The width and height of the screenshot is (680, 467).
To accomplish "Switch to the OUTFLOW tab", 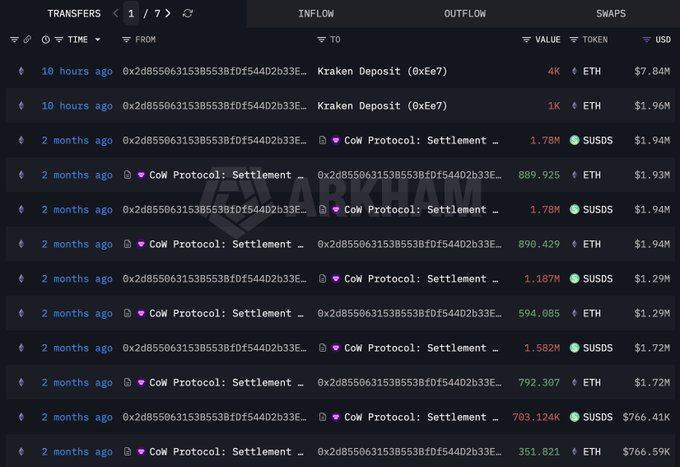I will 465,13.
